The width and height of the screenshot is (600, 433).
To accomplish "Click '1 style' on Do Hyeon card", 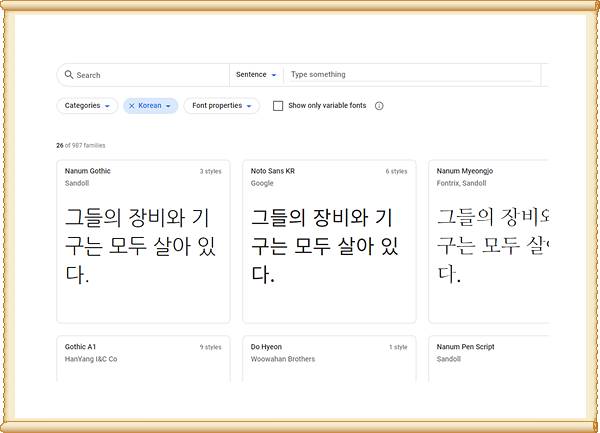I will tap(398, 347).
